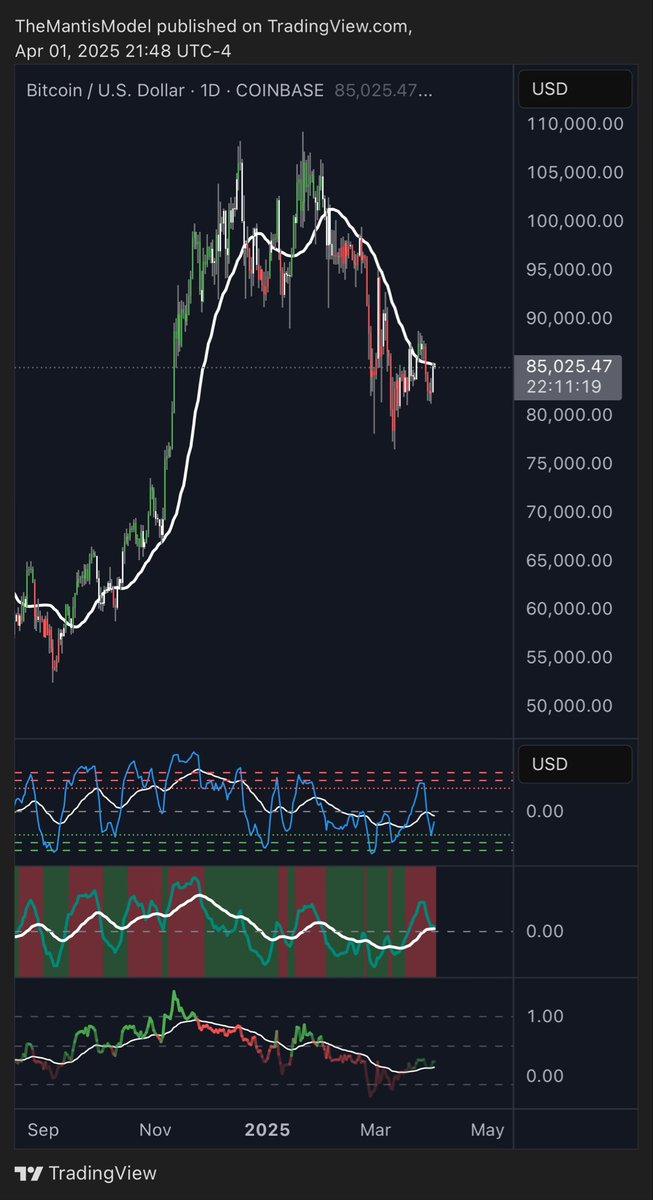653x1200 pixels.
Task: Click the Nov label on time axis
Action: (x=155, y=1130)
